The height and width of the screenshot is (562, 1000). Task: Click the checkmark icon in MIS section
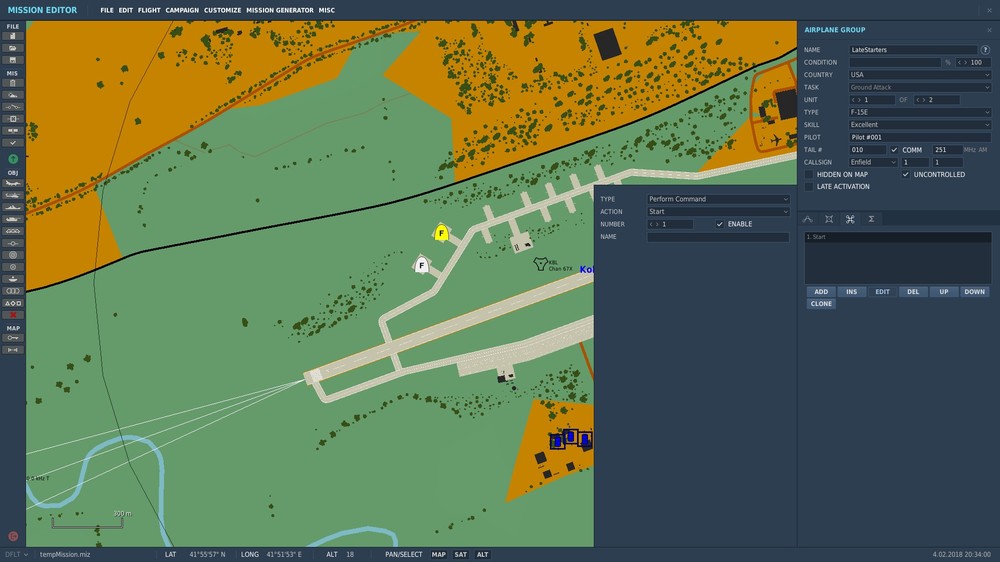12,143
